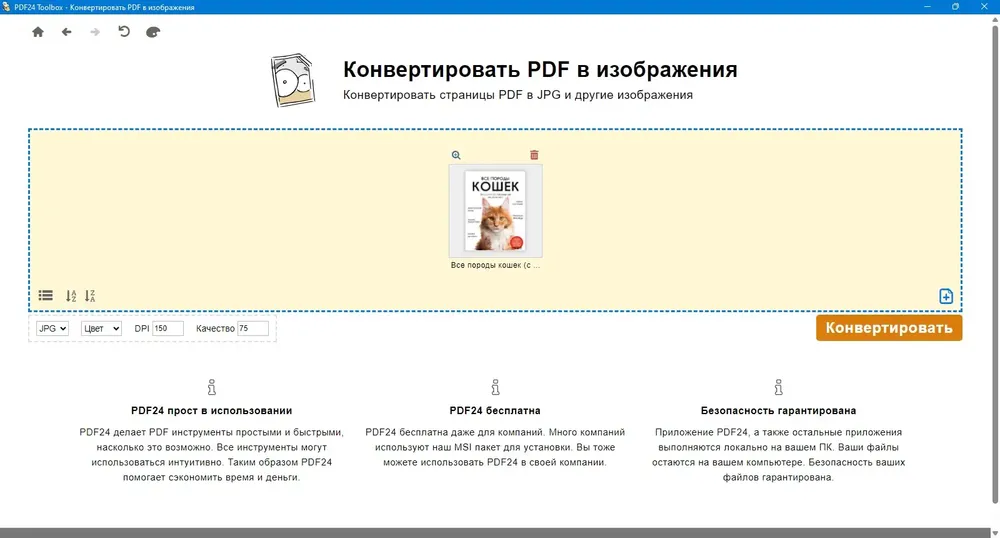Viewport: 1000px width, 538px height.
Task: Reset the tool with the reload icon
Action: click(x=124, y=31)
